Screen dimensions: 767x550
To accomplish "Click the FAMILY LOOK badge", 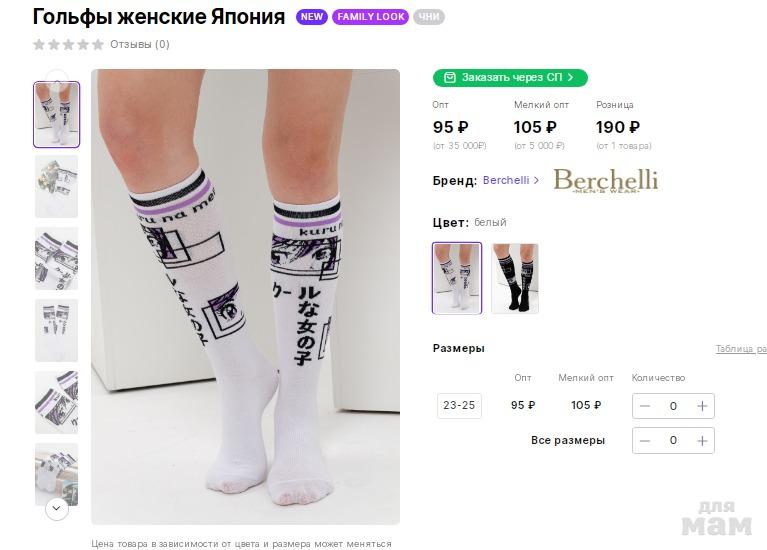I will click(370, 17).
